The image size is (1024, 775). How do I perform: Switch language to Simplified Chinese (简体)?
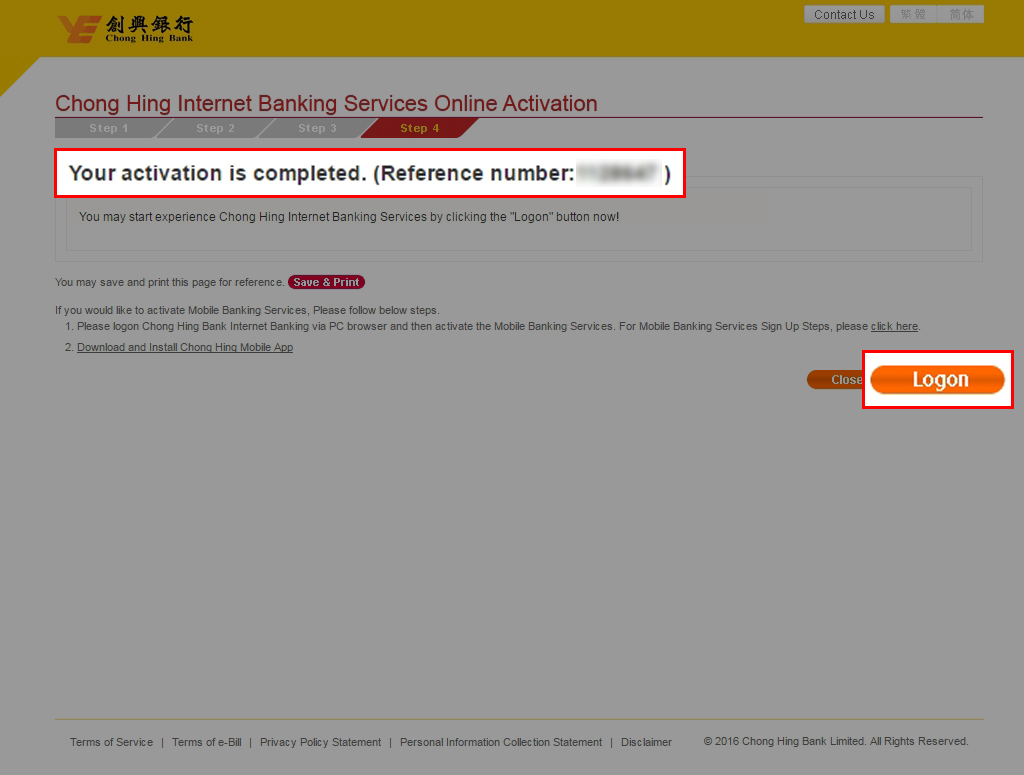[x=961, y=14]
